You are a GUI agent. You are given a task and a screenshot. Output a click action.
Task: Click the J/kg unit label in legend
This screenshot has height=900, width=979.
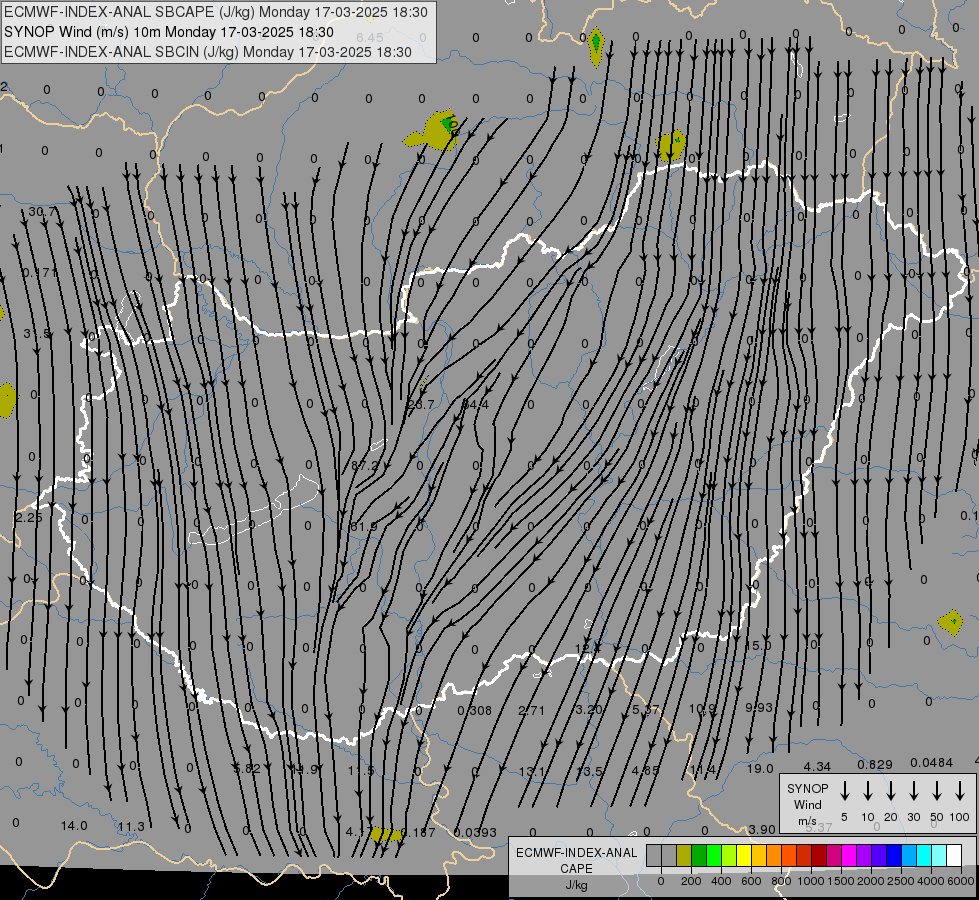point(576,885)
